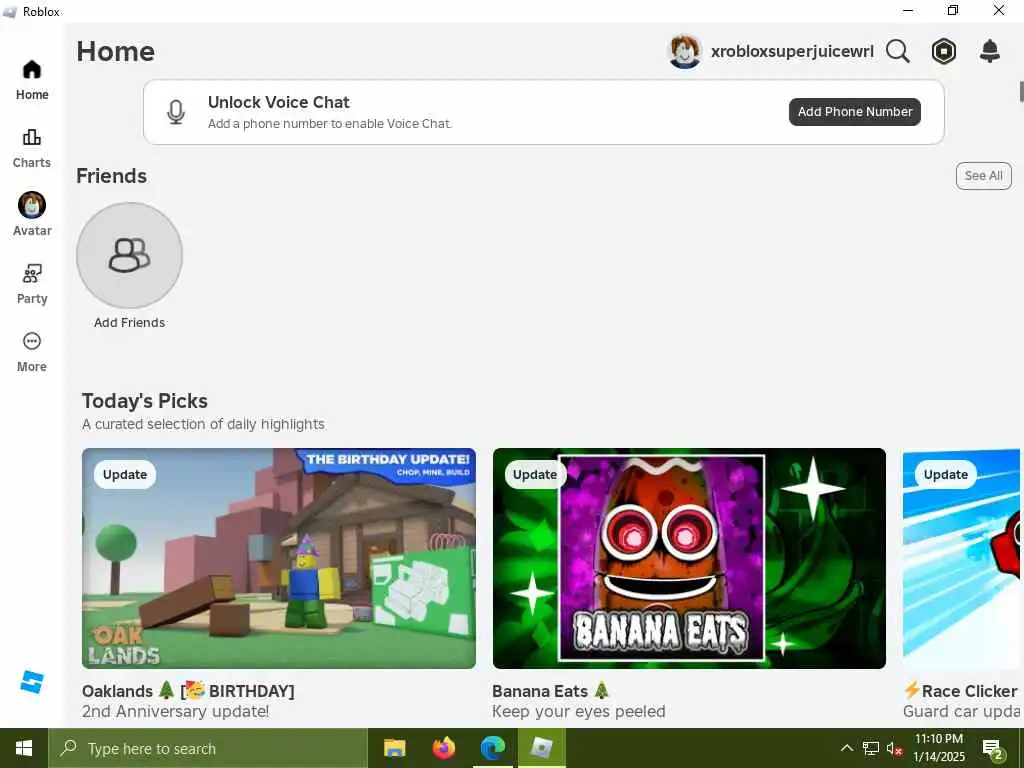Image resolution: width=1024 pixels, height=768 pixels.
Task: Click the Roblox taskbar icon
Action: (541, 748)
